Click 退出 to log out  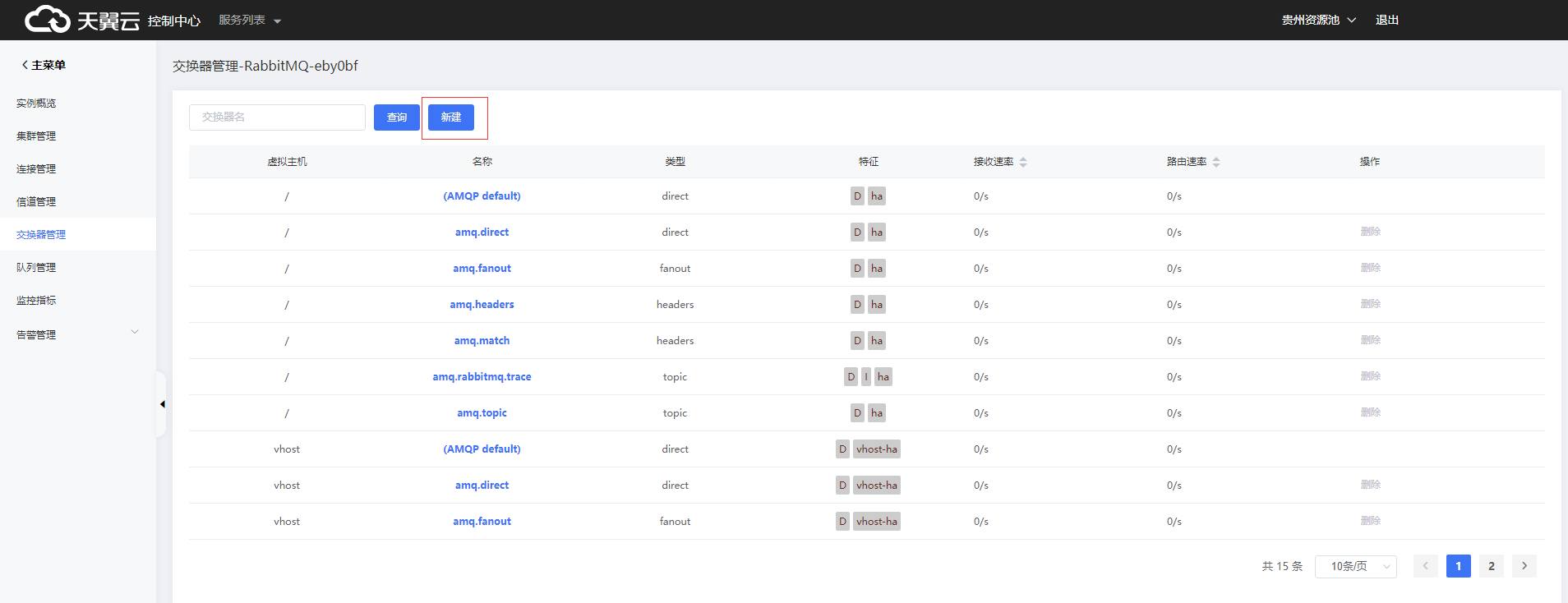pos(1386,20)
